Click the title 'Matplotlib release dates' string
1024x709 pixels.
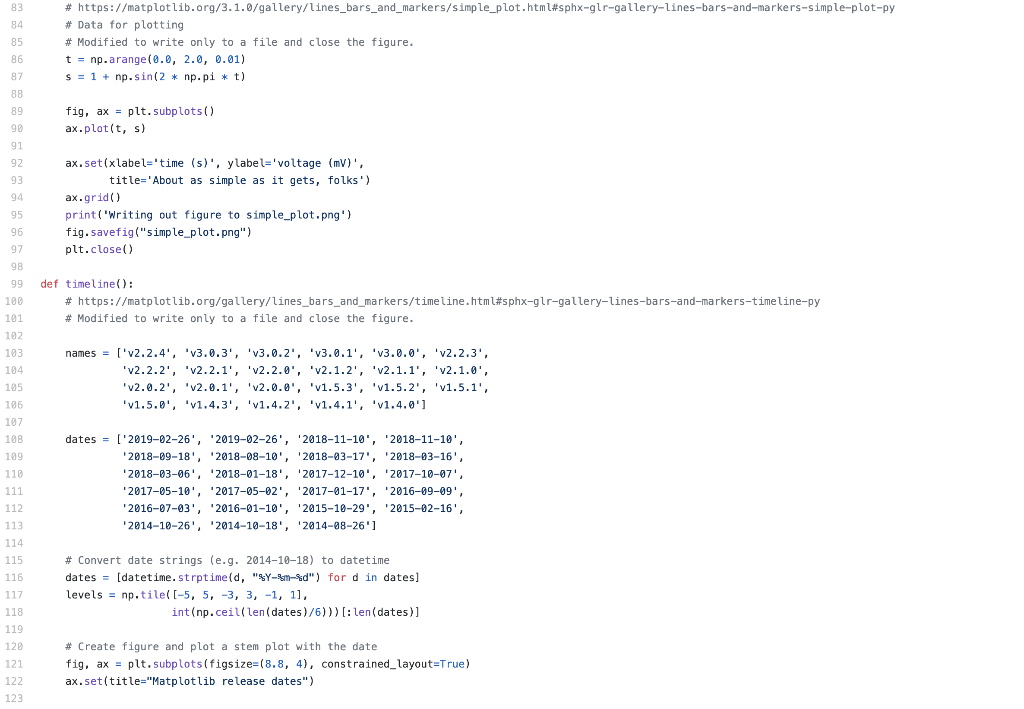(226, 681)
